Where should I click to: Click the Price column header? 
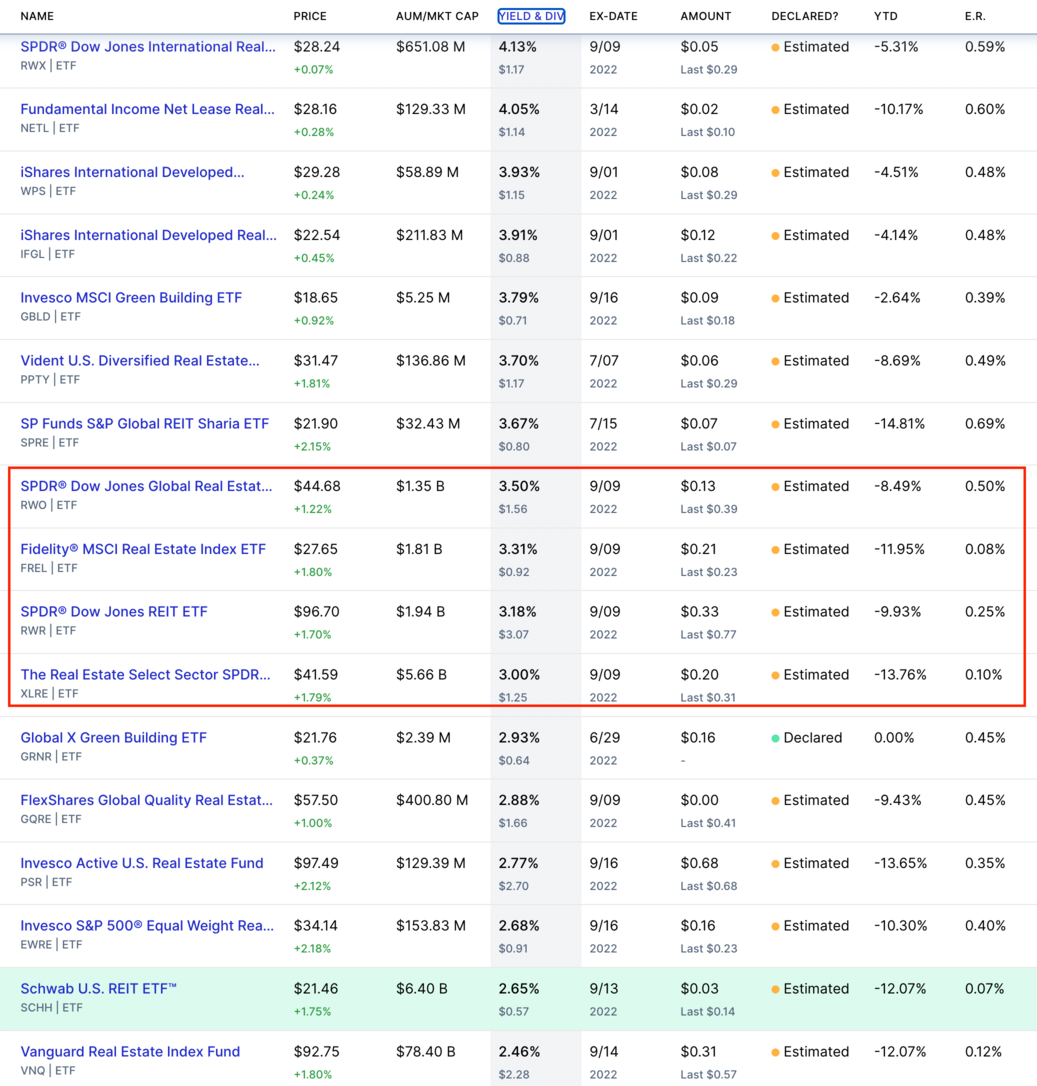click(310, 16)
